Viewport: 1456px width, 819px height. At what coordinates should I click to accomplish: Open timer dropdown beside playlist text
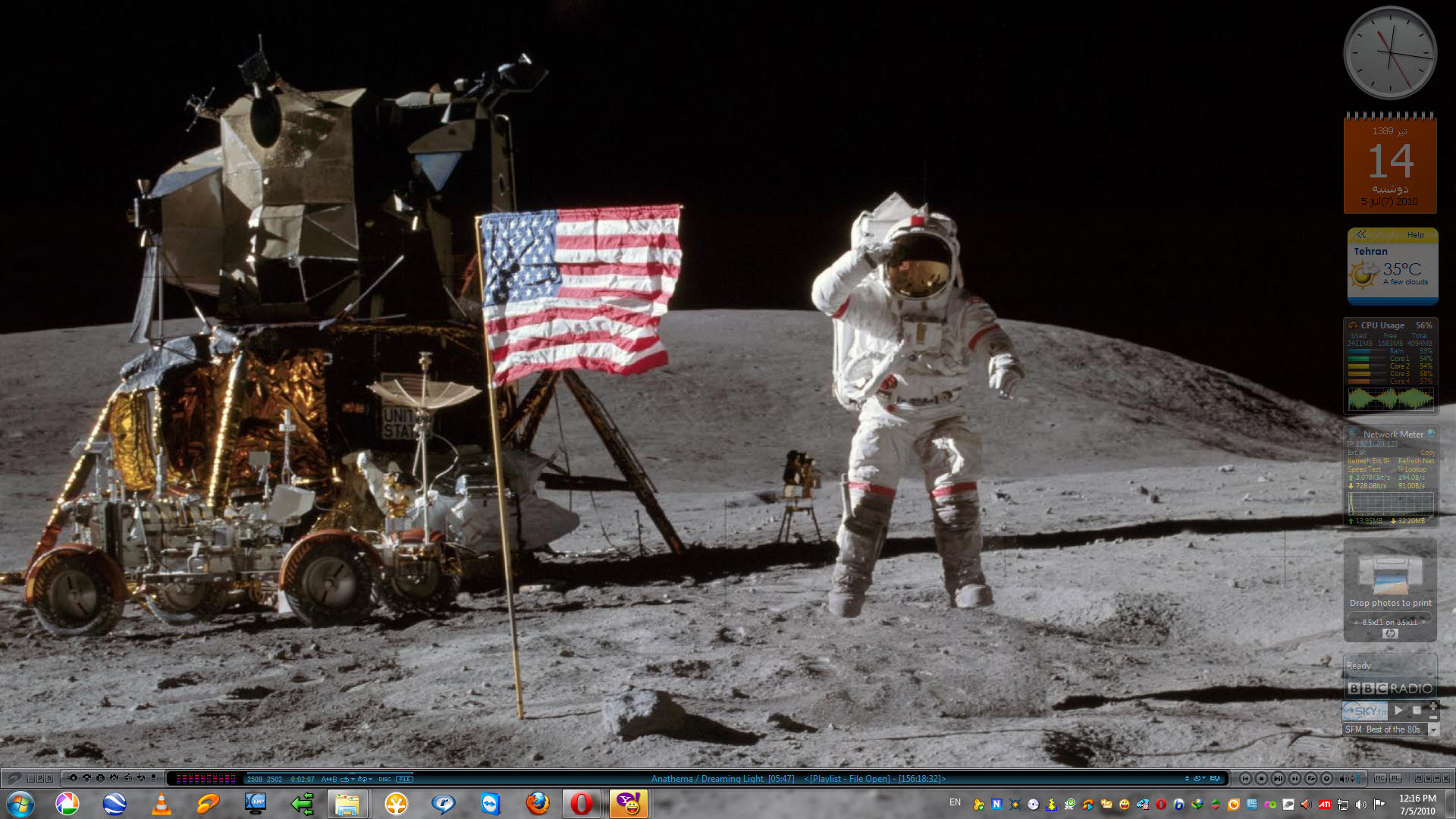tap(1198, 778)
